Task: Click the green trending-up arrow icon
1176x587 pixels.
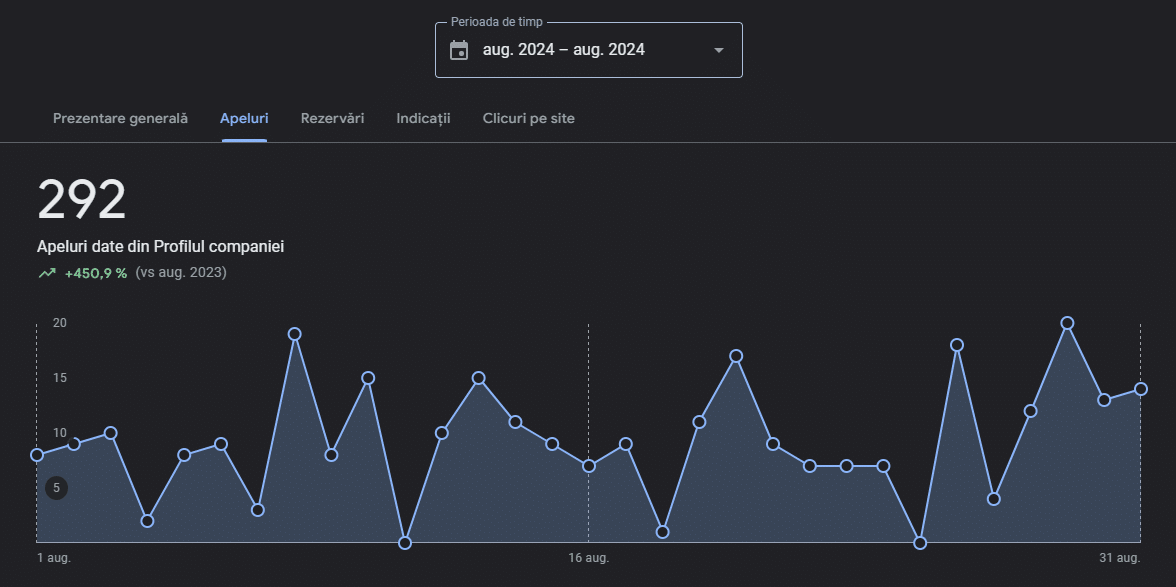Action: [x=47, y=273]
